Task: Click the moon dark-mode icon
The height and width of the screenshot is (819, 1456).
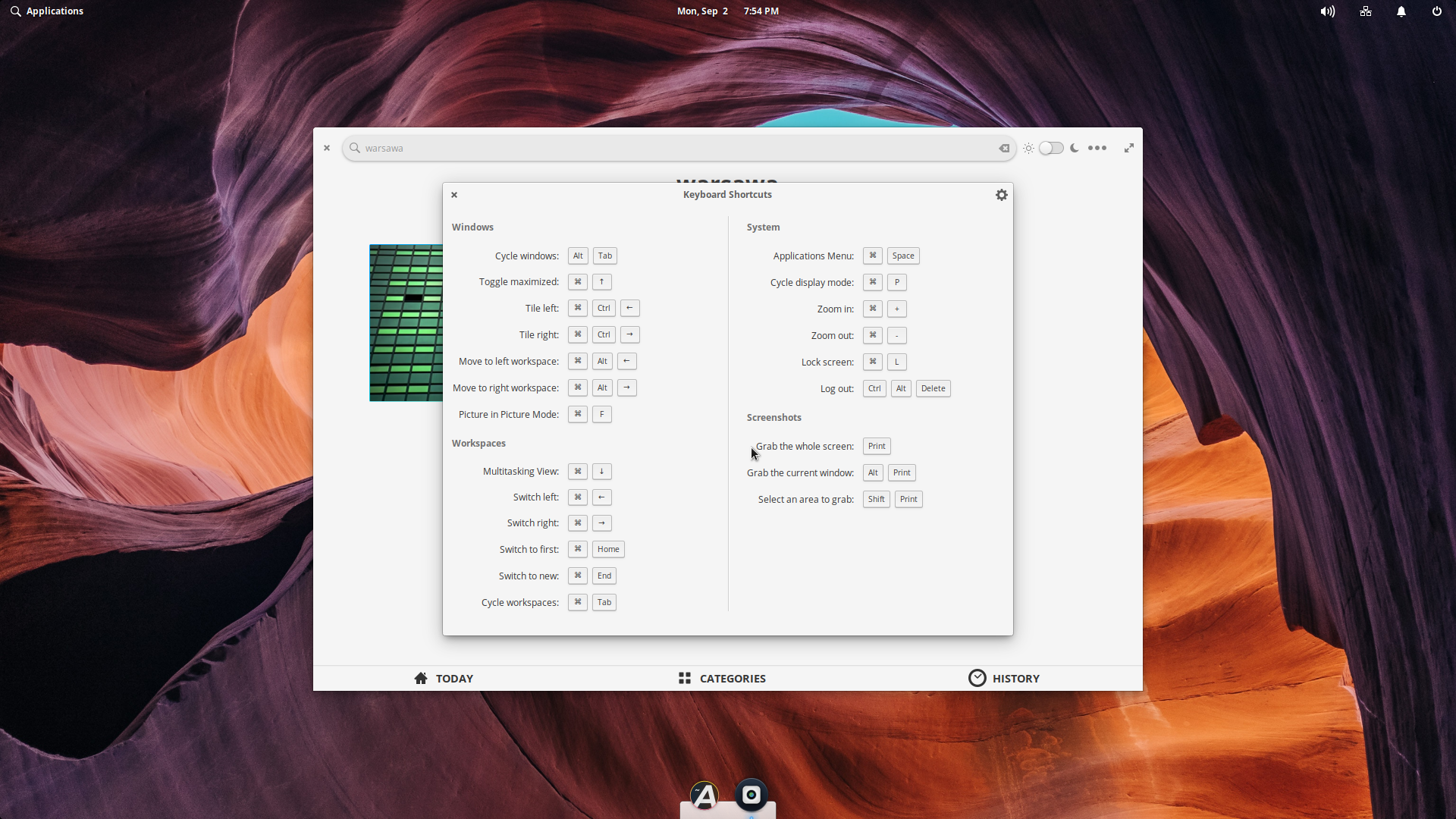Action: [x=1075, y=149]
